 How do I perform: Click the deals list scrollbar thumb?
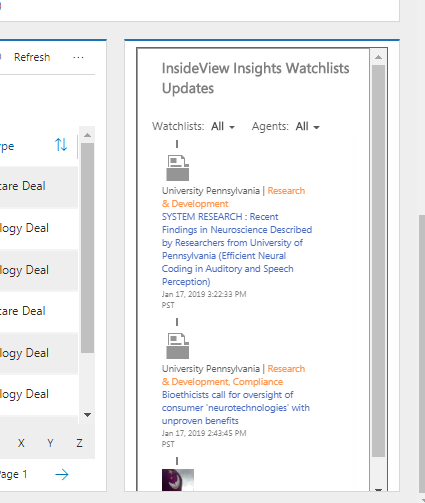(88, 248)
